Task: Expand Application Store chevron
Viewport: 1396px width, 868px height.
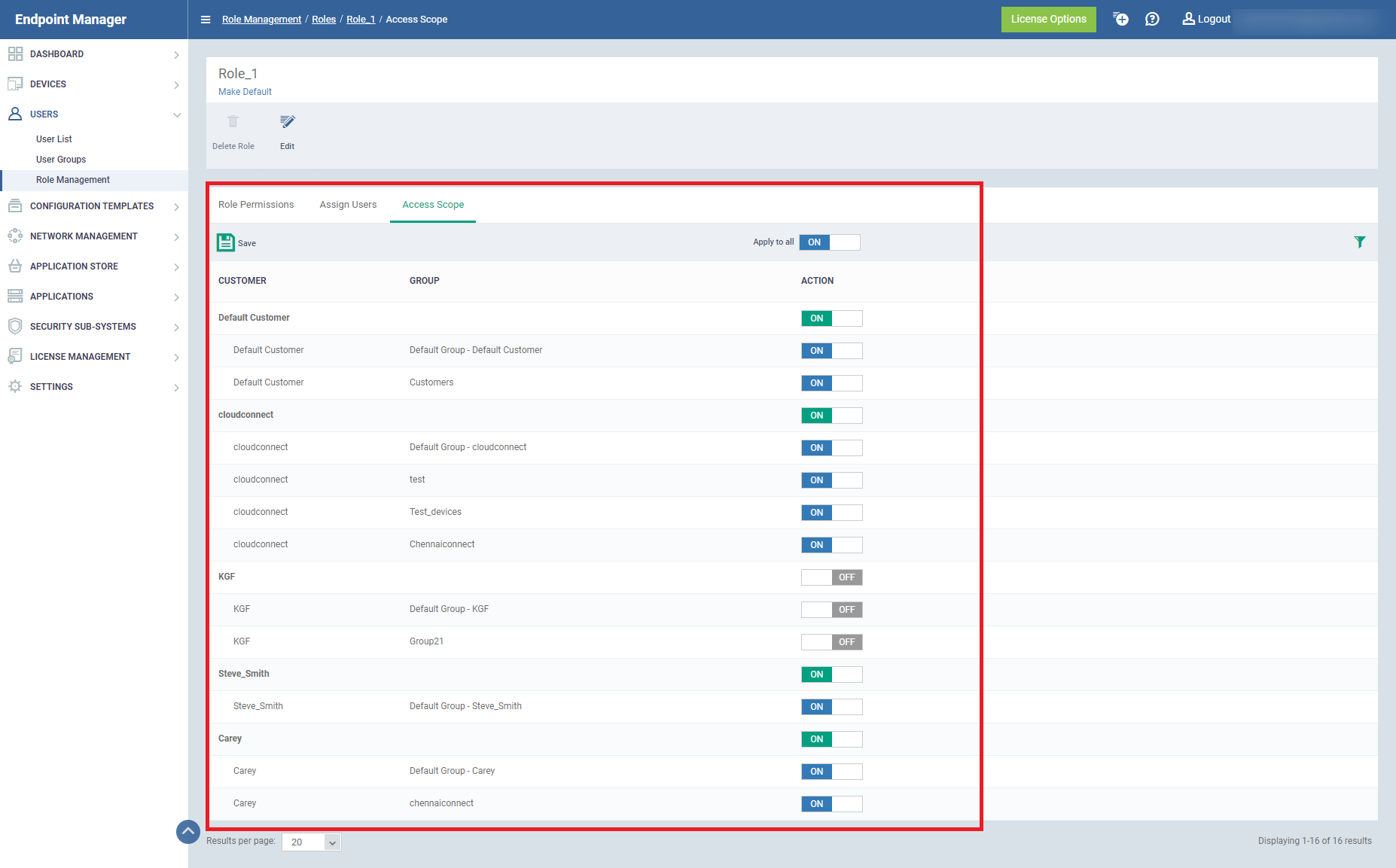Action: coord(176,267)
